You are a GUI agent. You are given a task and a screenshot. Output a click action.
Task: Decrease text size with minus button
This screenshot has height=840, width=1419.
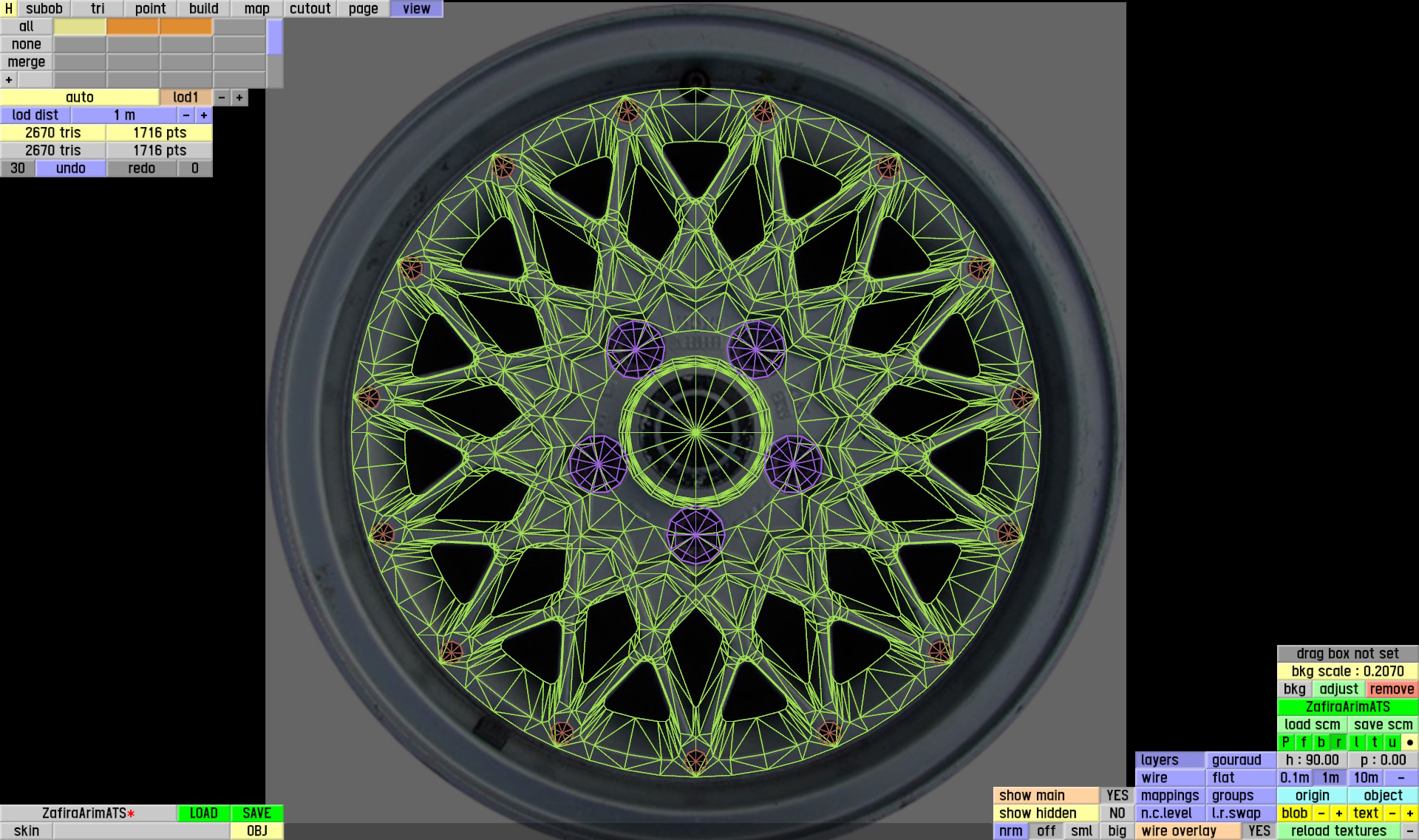coord(1392,813)
